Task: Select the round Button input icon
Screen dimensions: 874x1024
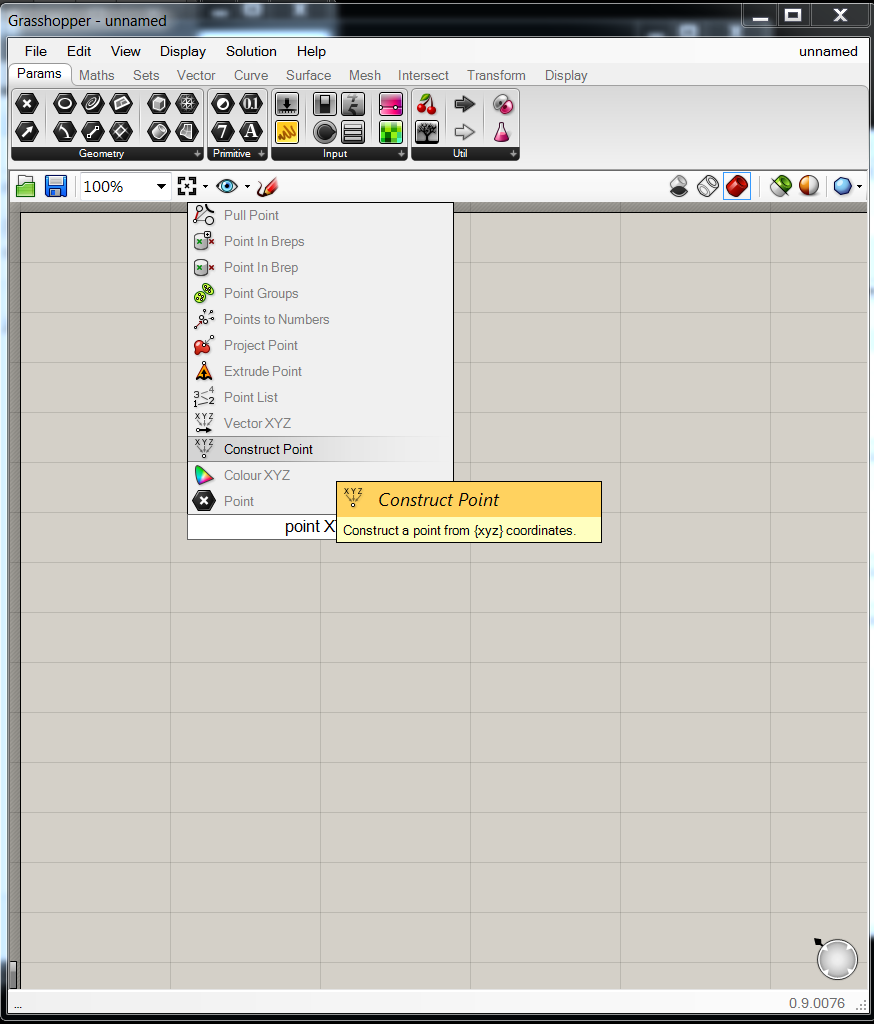Action: click(x=325, y=132)
